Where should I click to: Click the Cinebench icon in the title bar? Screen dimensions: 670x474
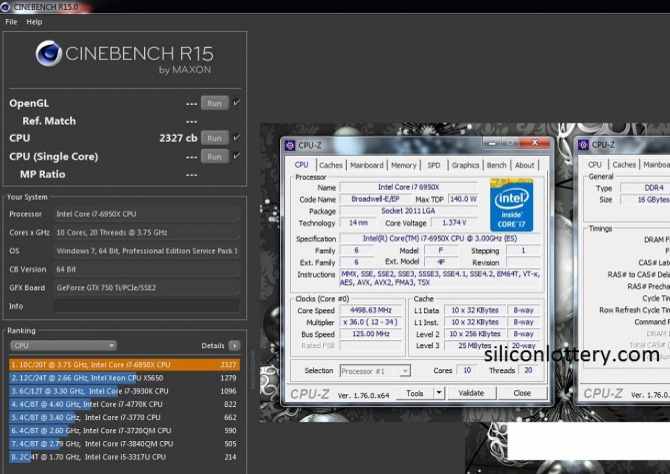click(5, 6)
